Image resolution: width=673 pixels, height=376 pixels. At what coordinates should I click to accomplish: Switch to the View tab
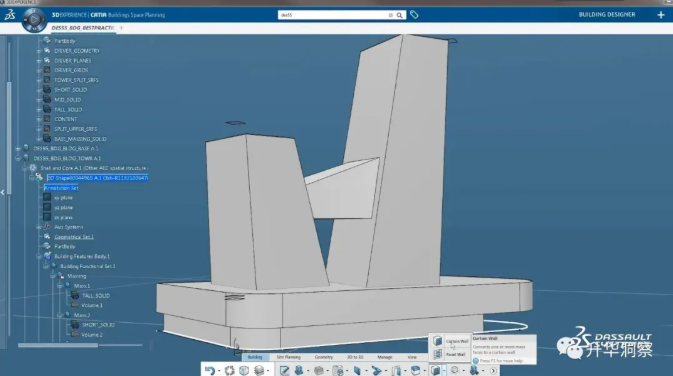pyautogui.click(x=412, y=357)
